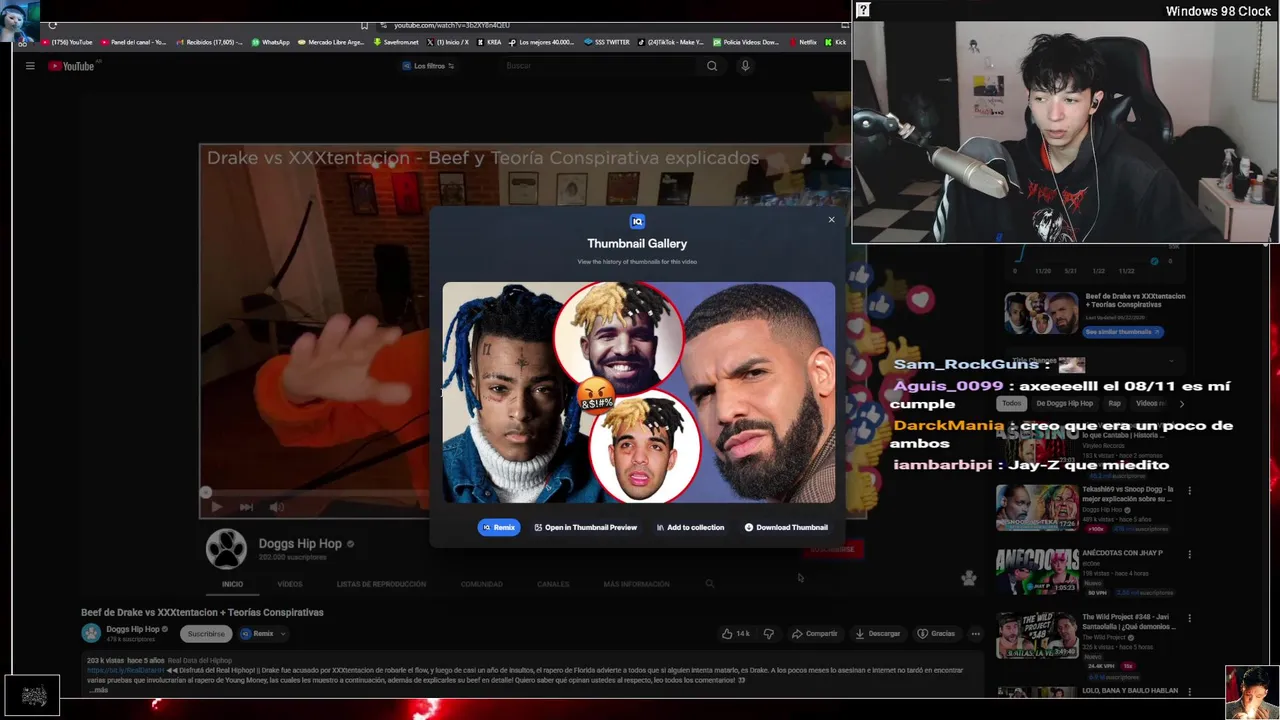Focus the YouTube 'Buscar' search field
The width and height of the screenshot is (1280, 720).
(x=600, y=66)
